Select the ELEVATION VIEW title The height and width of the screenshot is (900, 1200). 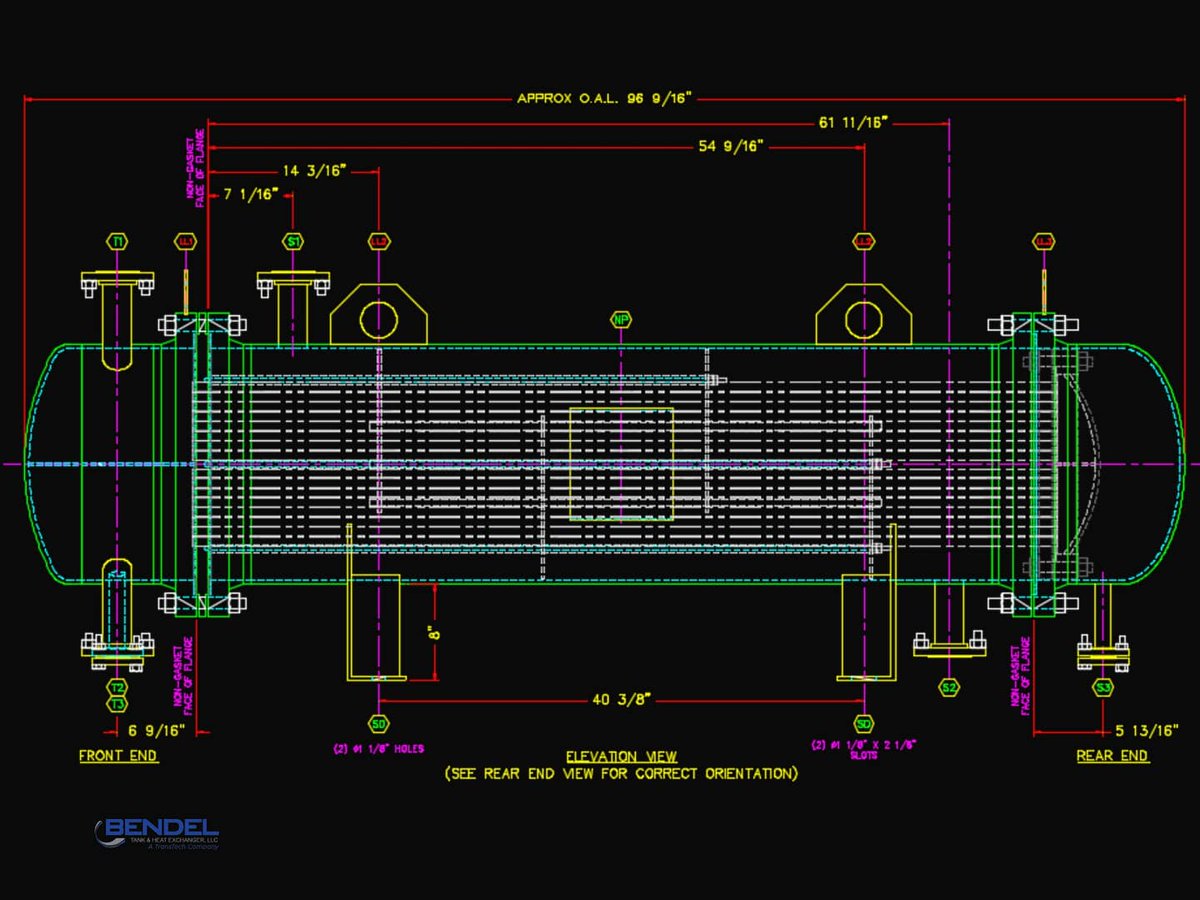pyautogui.click(x=621, y=757)
